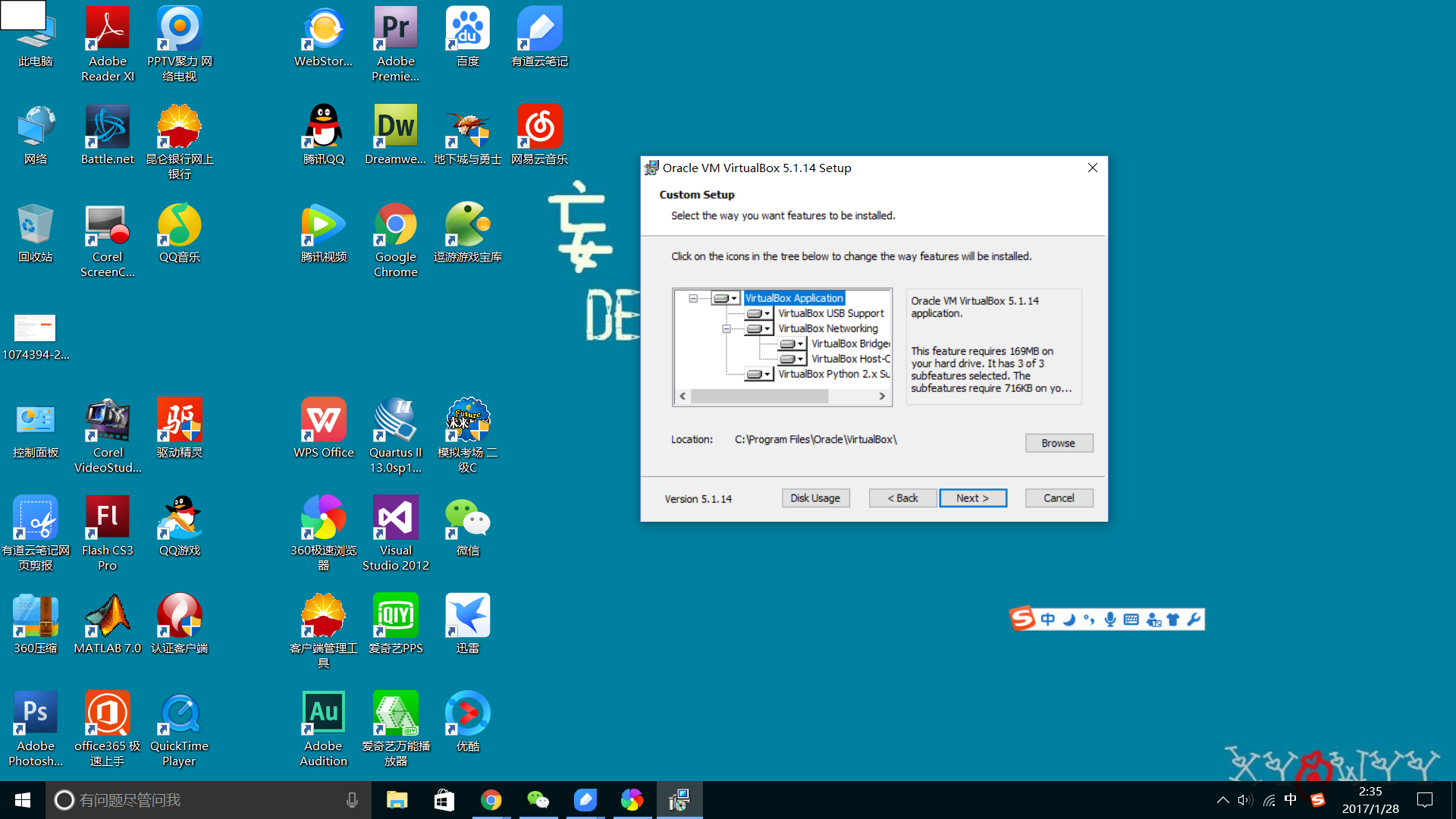This screenshot has height=819, width=1456.
Task: Select the Adobe Premiere desktop icon
Action: (396, 44)
